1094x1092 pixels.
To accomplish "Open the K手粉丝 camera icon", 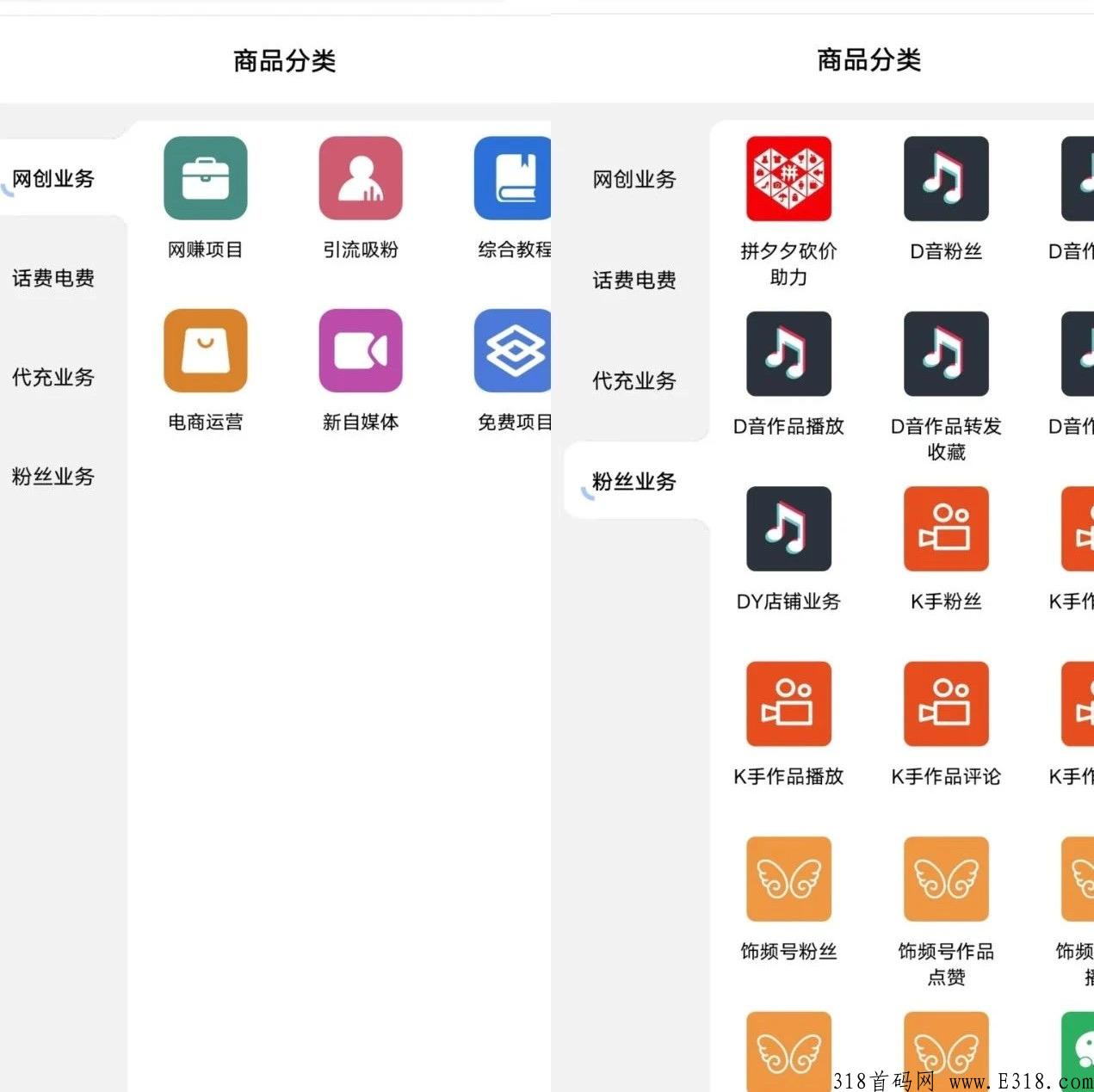I will click(x=946, y=528).
